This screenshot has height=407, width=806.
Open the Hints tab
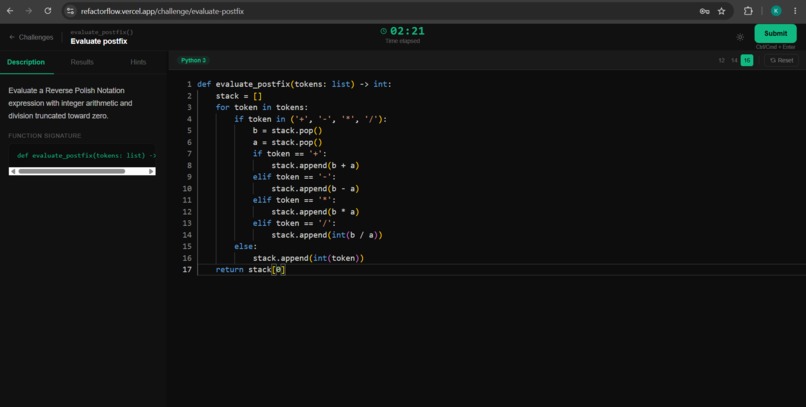coord(138,62)
